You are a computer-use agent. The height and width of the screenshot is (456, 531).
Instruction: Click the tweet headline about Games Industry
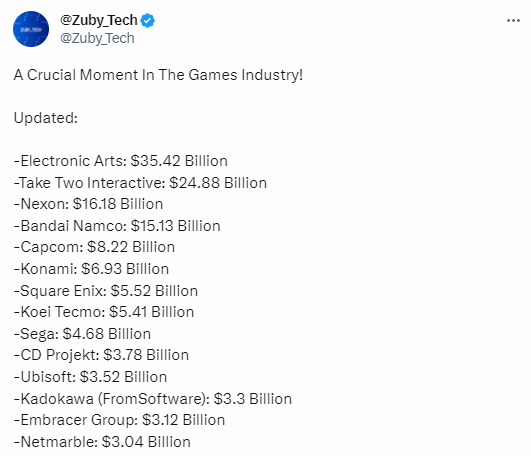pyautogui.click(x=158, y=75)
